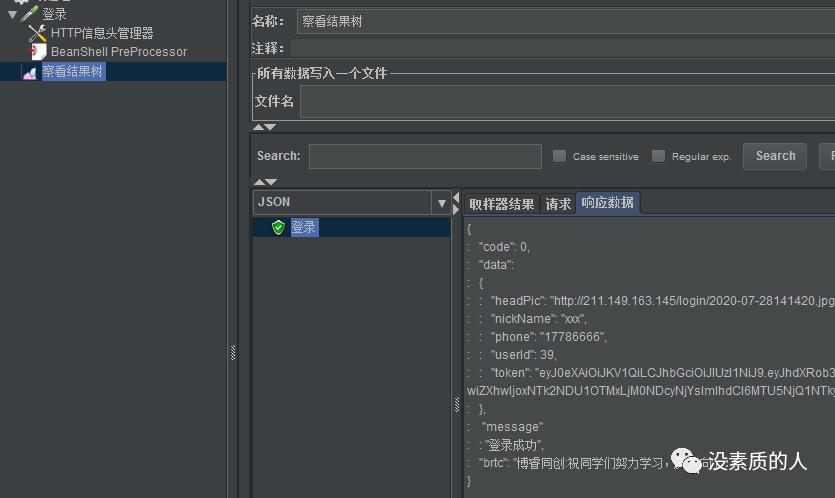Click the "userId": 39 line
The height and width of the screenshot is (498, 835).
coord(523,355)
